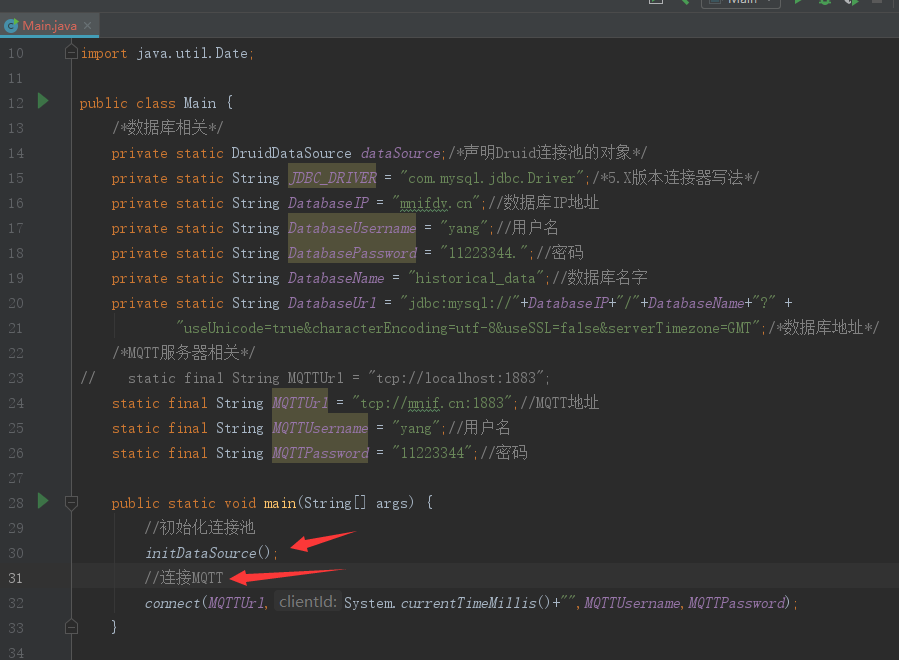Click the "com.mysql.jdbc.Driver" string
The height and width of the screenshot is (660, 899).
(492, 178)
